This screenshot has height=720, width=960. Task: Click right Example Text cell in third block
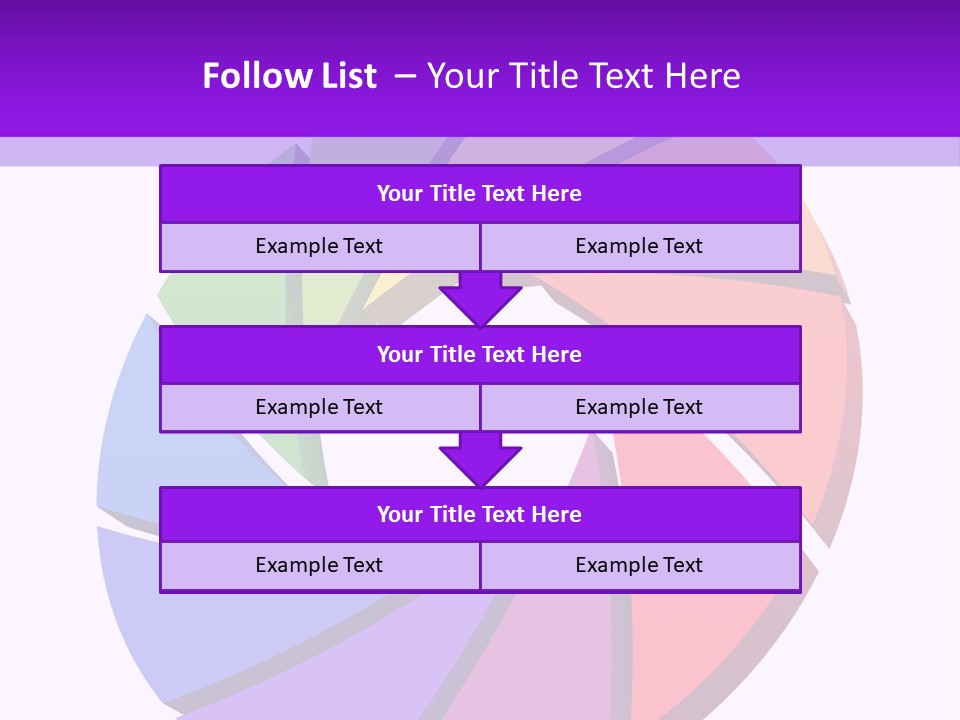click(x=640, y=565)
